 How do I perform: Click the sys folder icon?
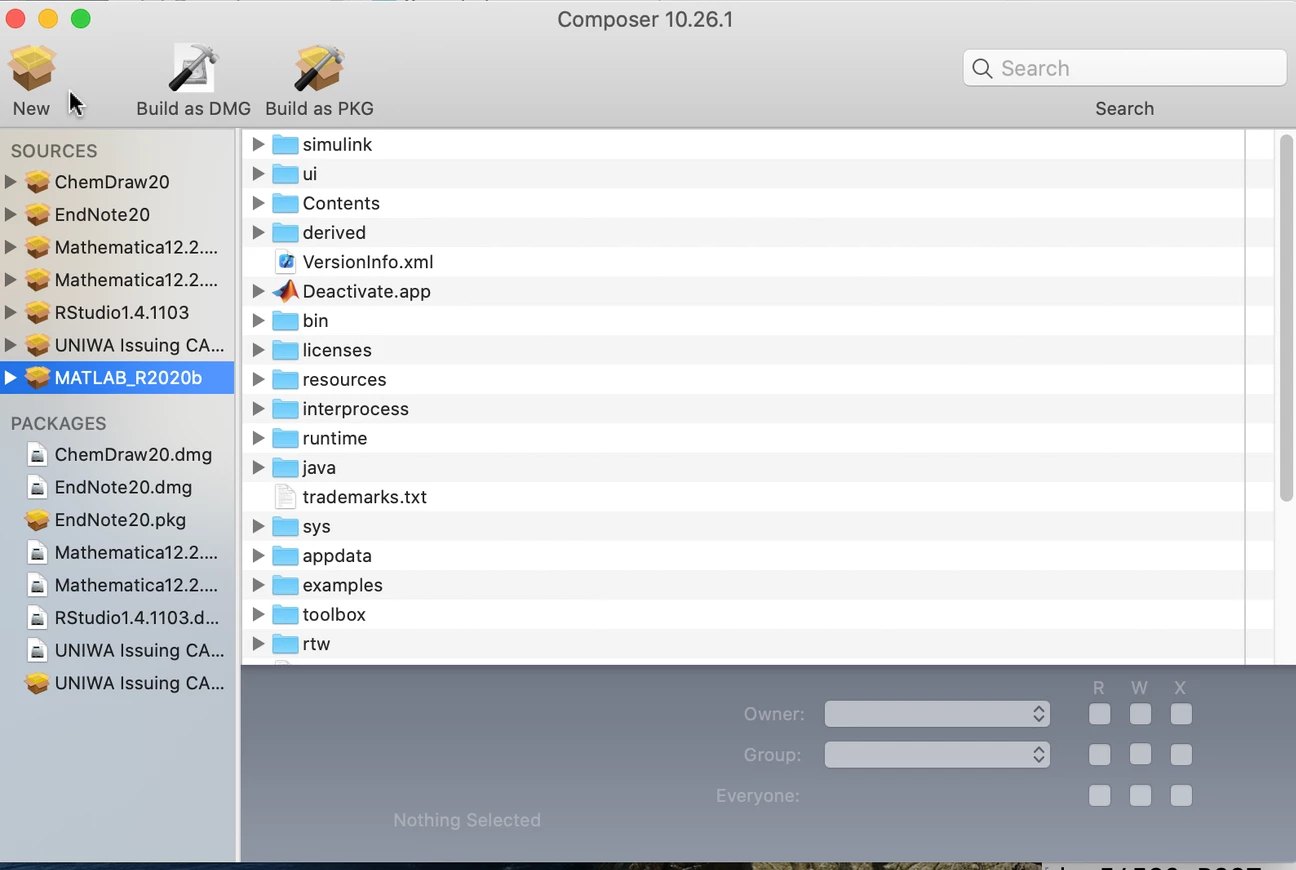tap(286, 526)
